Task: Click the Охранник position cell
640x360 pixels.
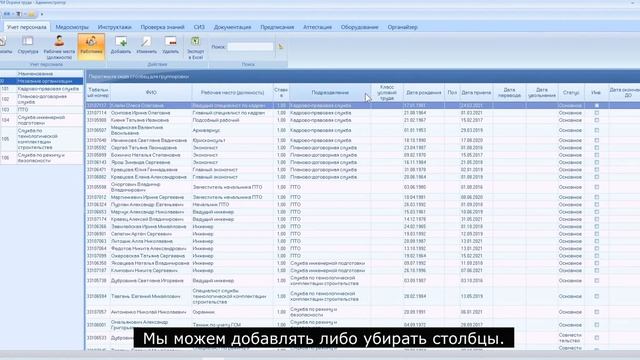Action: [232, 312]
